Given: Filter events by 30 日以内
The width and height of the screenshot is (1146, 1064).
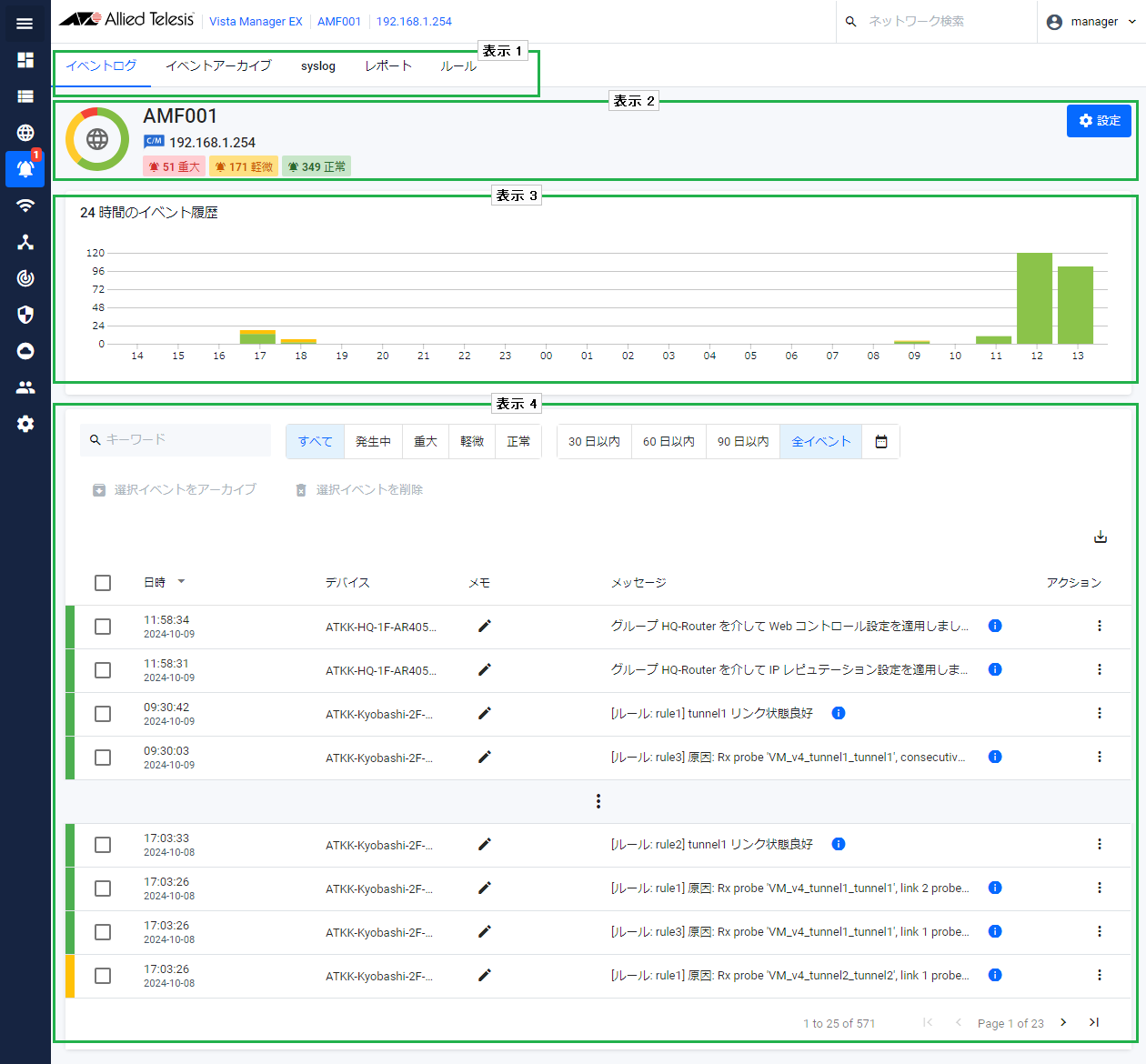Looking at the screenshot, I should [594, 442].
